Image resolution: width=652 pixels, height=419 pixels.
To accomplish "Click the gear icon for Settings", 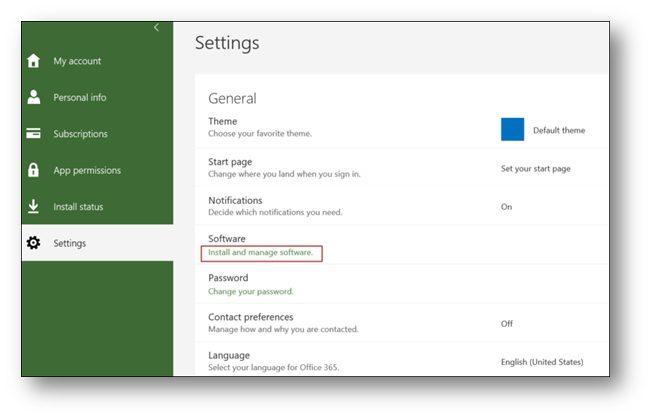I will [33, 243].
